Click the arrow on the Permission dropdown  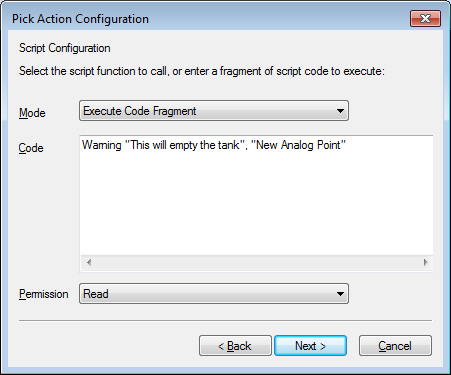click(340, 294)
